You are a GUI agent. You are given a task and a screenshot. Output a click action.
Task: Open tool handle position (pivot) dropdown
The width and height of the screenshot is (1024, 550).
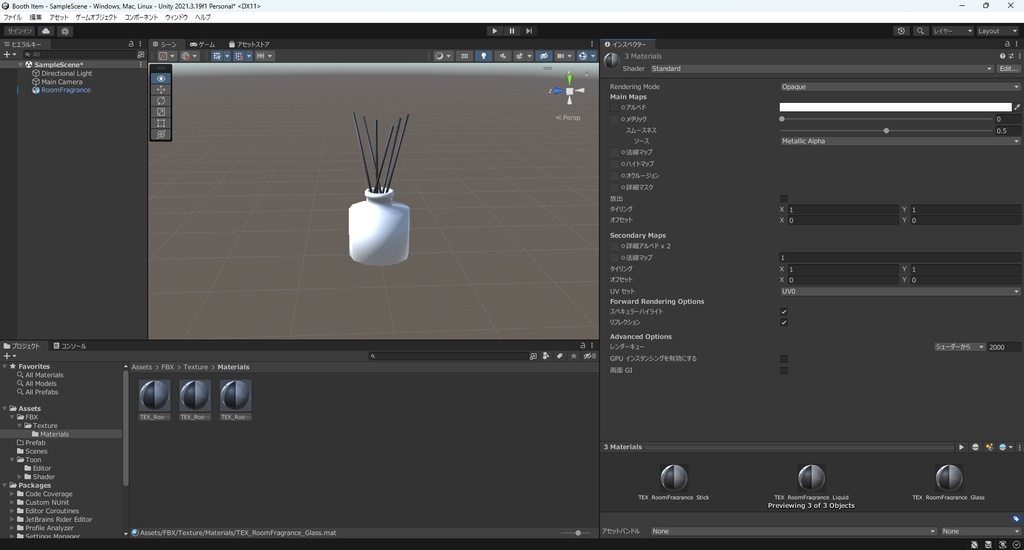coord(167,56)
